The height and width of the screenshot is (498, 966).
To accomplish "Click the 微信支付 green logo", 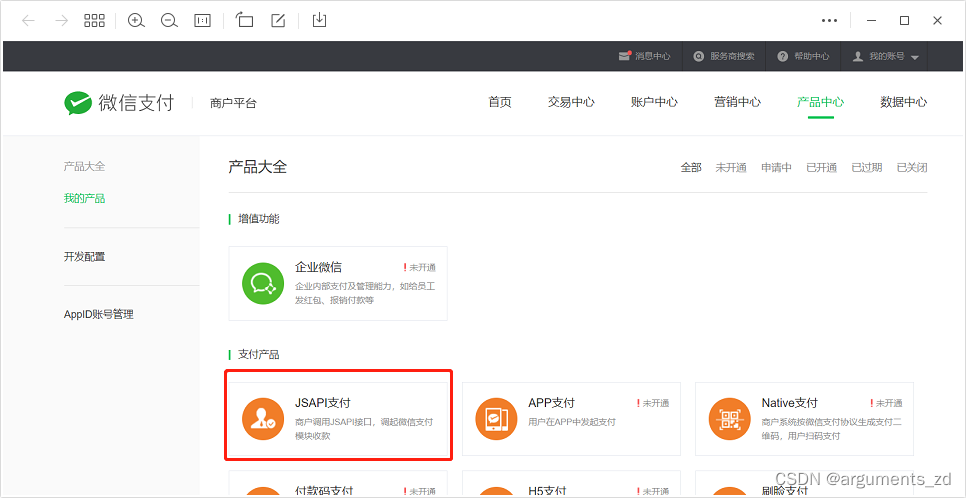I will [x=78, y=103].
